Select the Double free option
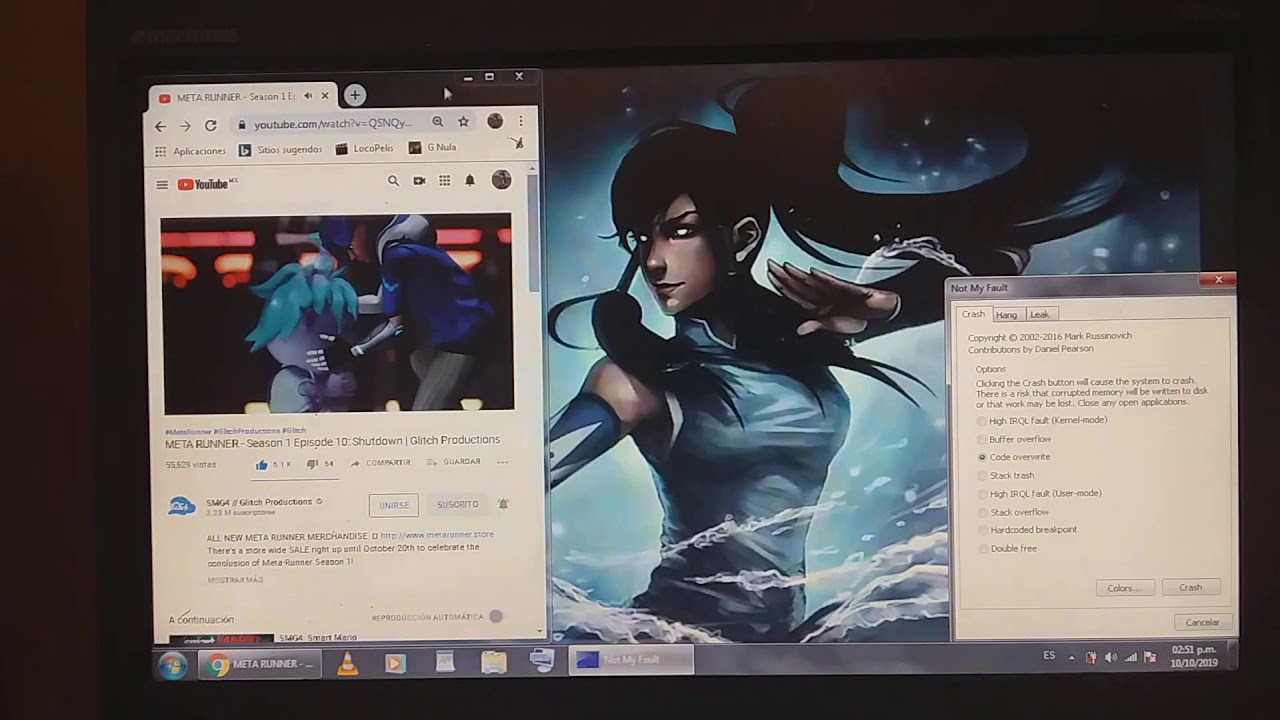 [x=1007, y=549]
